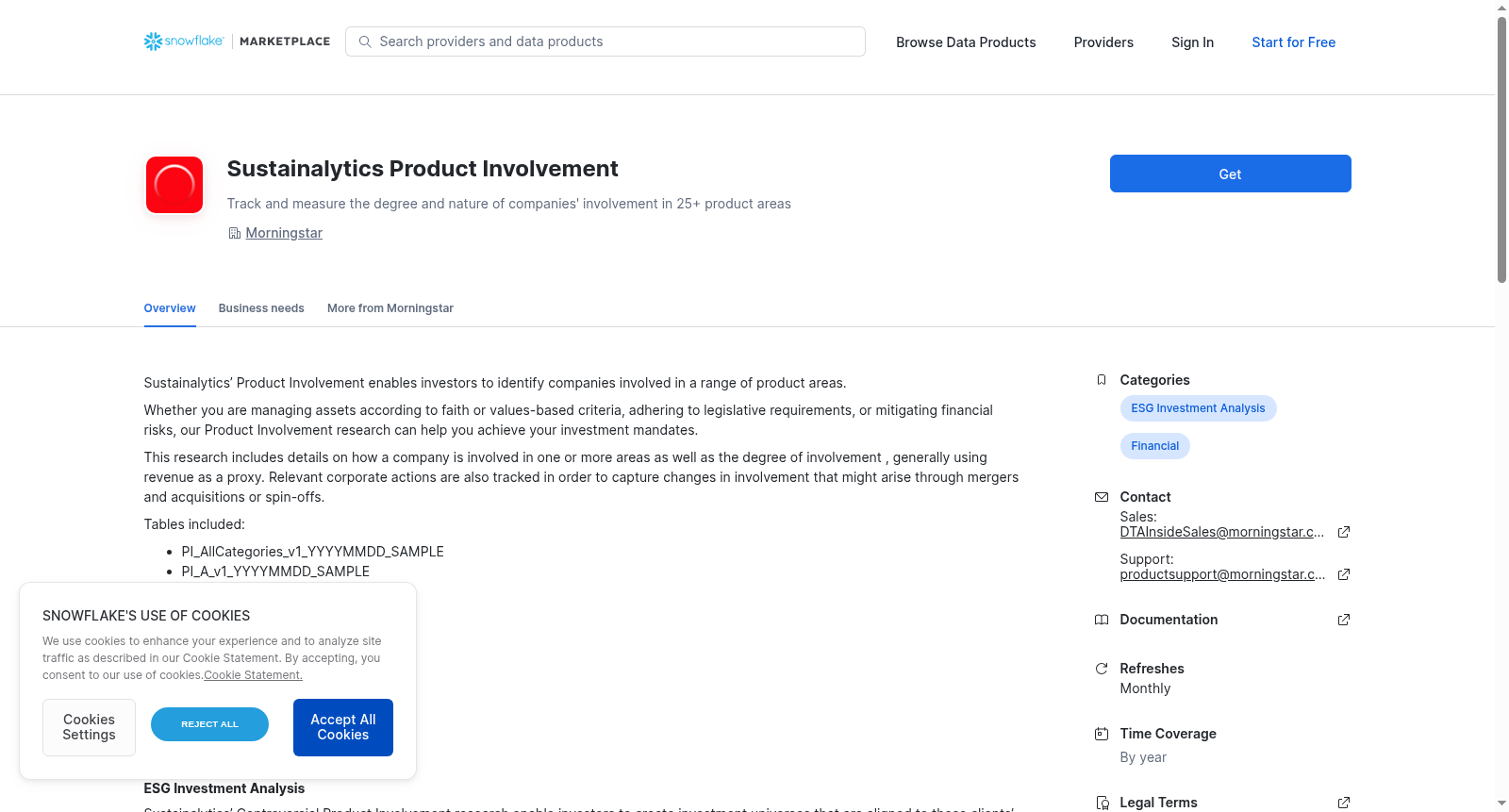
Task: Open Browse Data Products menu
Action: (966, 42)
